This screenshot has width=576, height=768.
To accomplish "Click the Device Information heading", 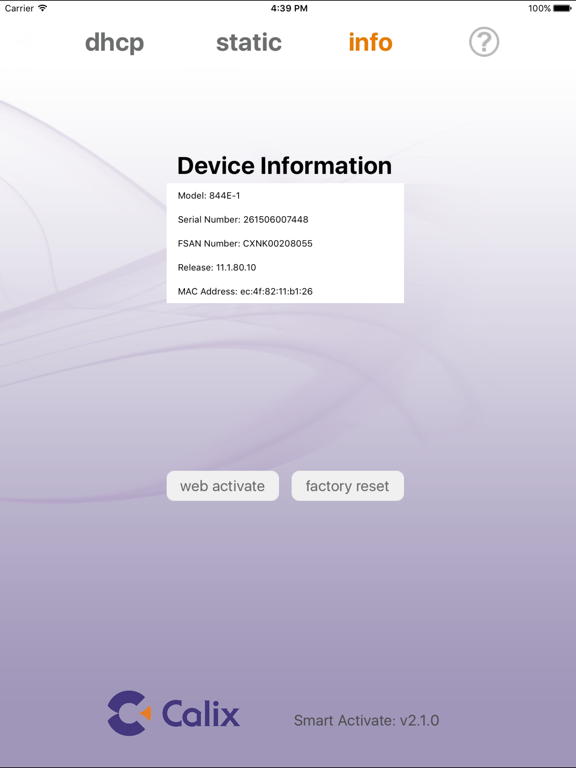I will (285, 166).
